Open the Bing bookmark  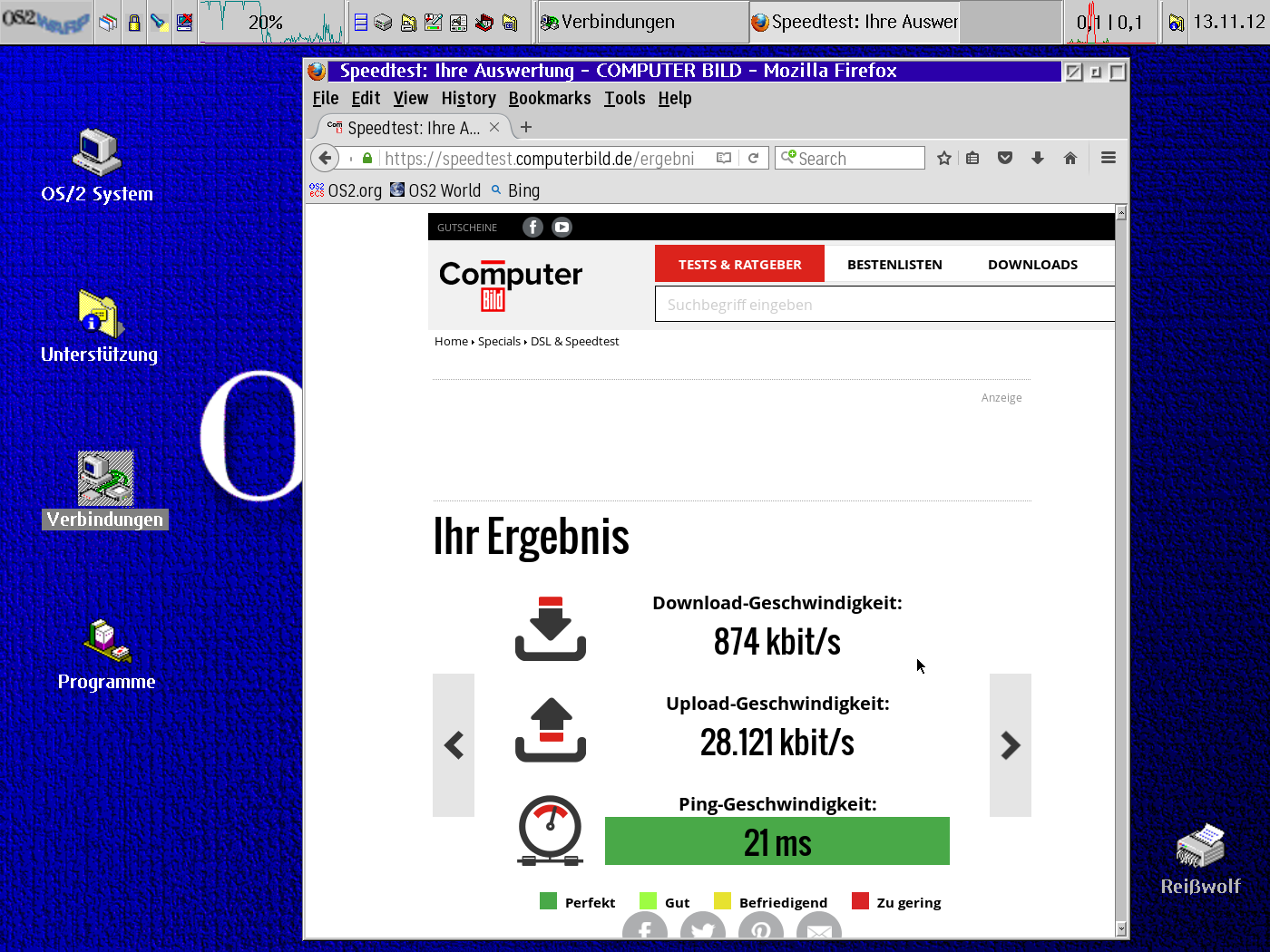point(515,190)
